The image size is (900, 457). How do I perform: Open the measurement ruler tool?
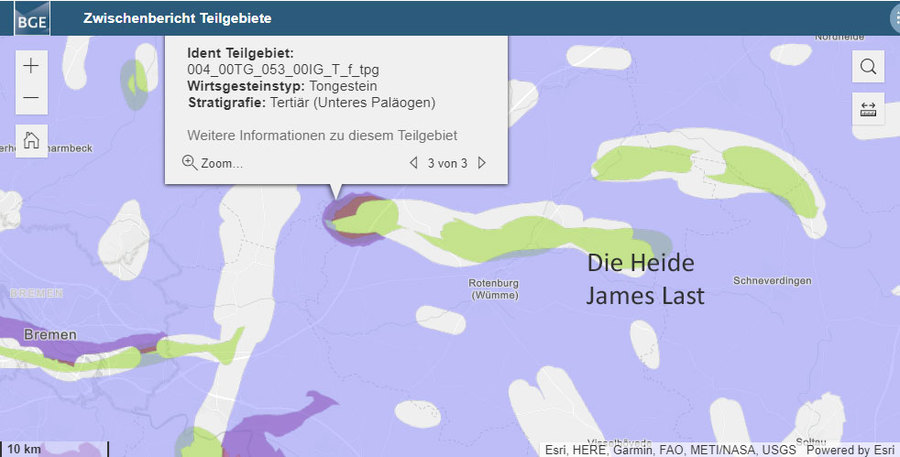point(868,108)
